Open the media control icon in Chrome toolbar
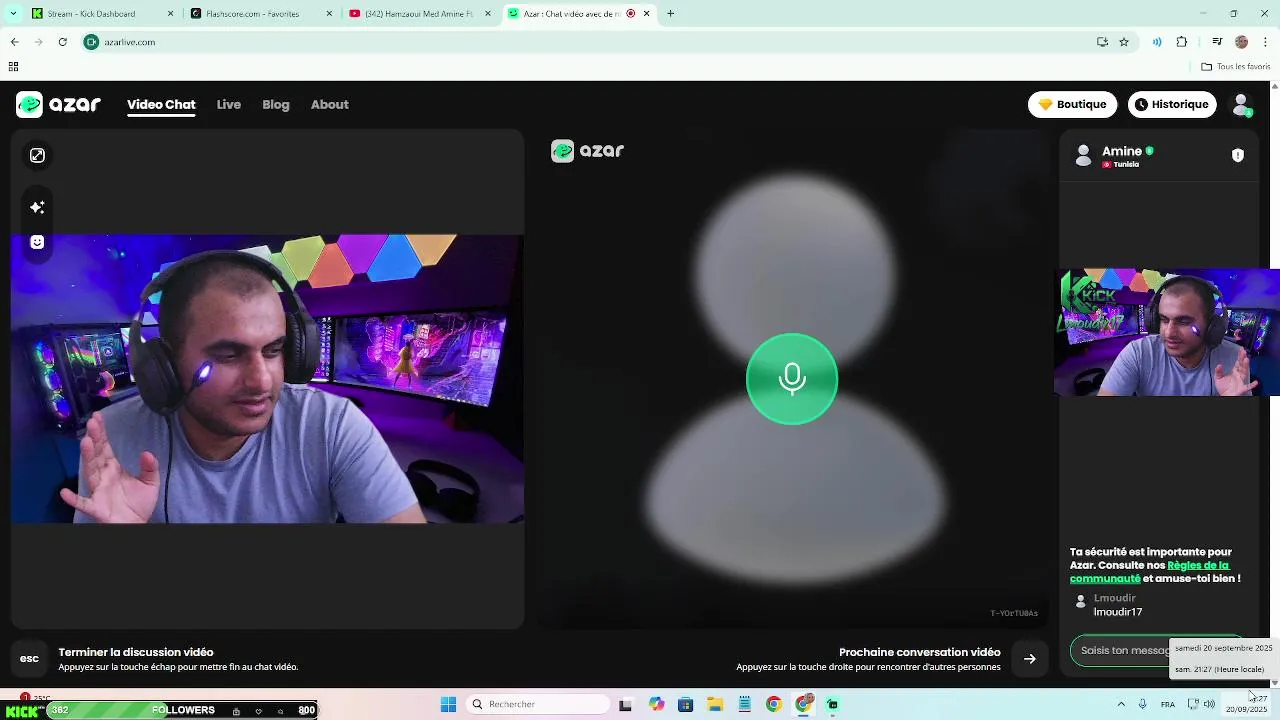The image size is (1280, 720). (1217, 42)
